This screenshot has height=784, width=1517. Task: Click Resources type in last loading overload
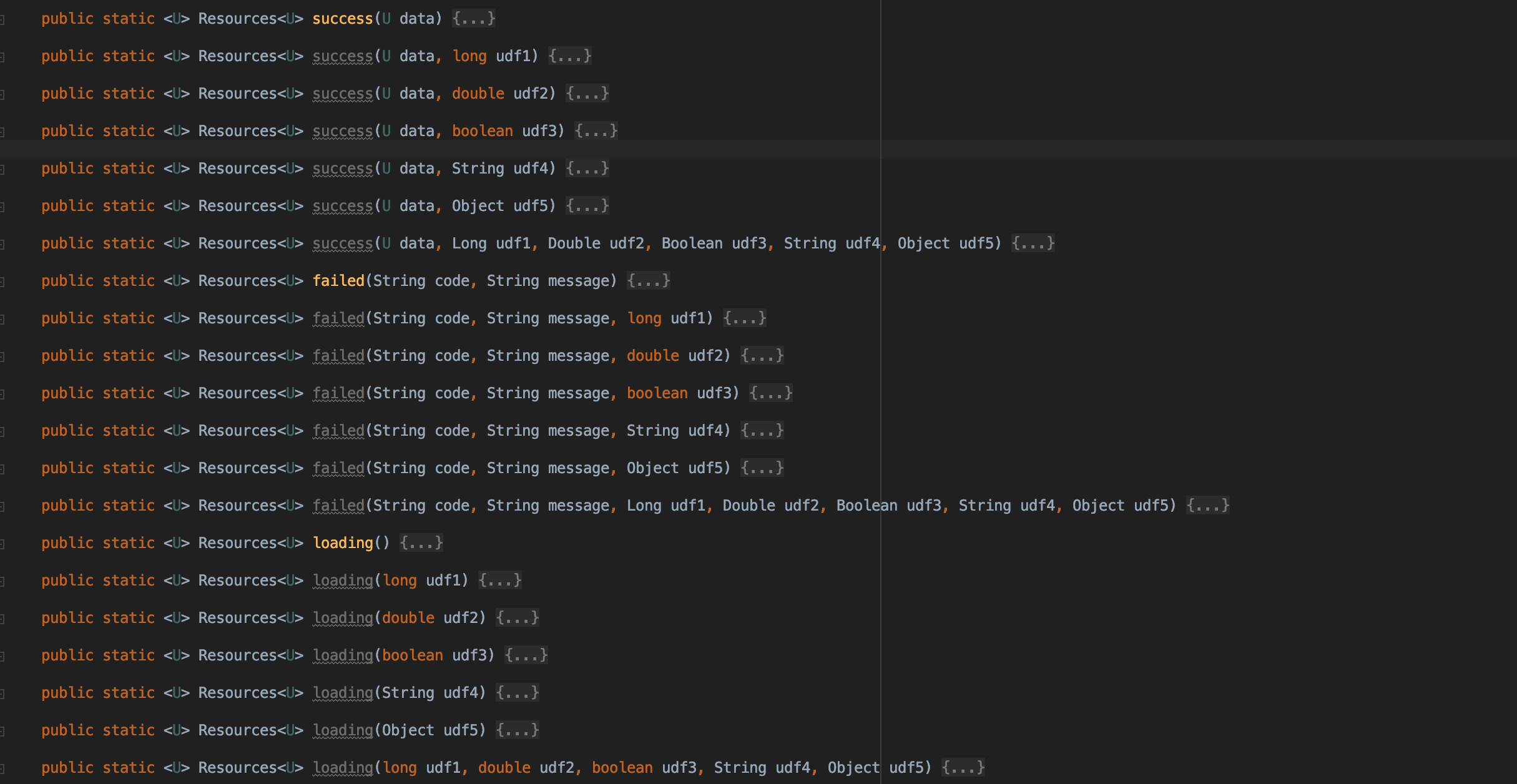coord(237,768)
